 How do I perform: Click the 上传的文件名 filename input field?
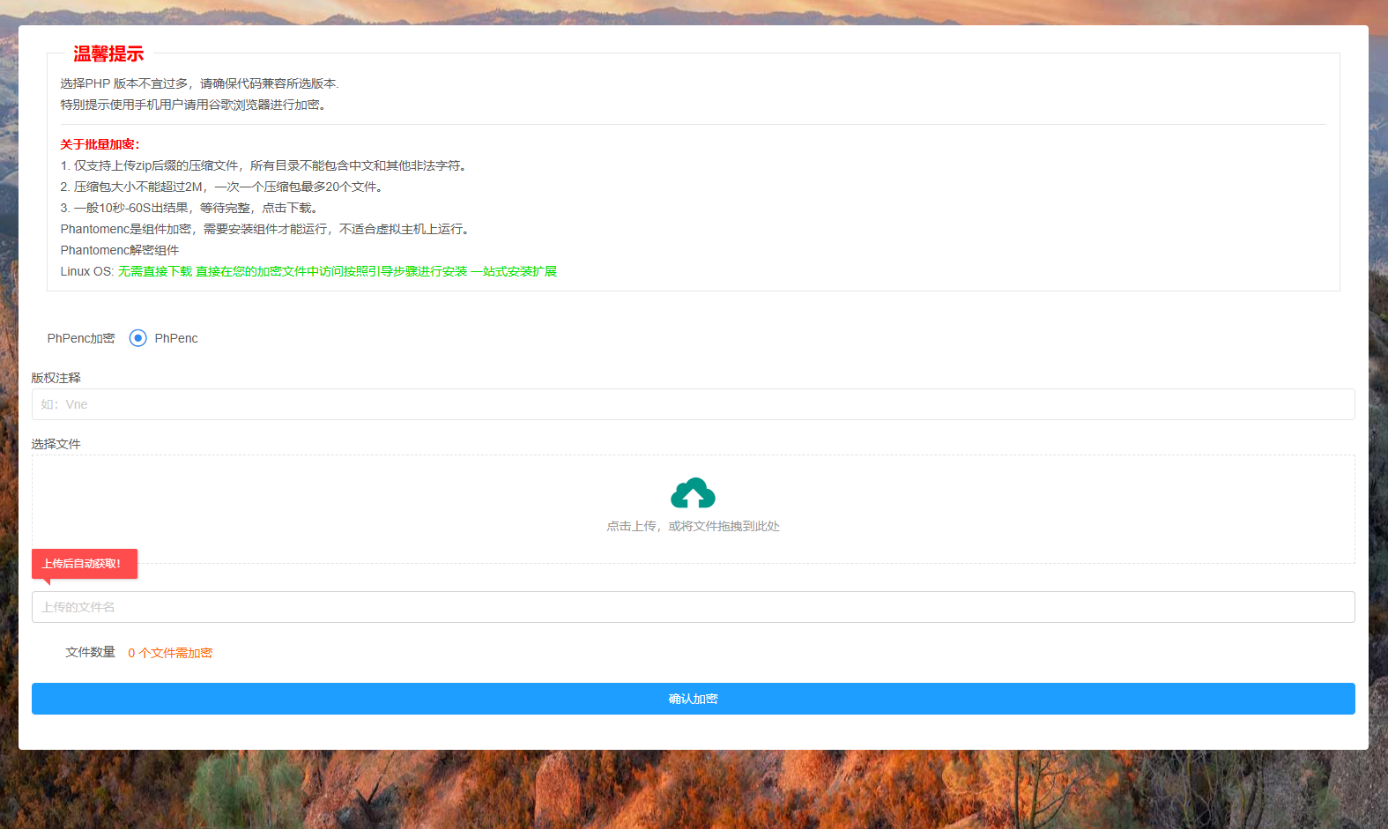tap(694, 607)
